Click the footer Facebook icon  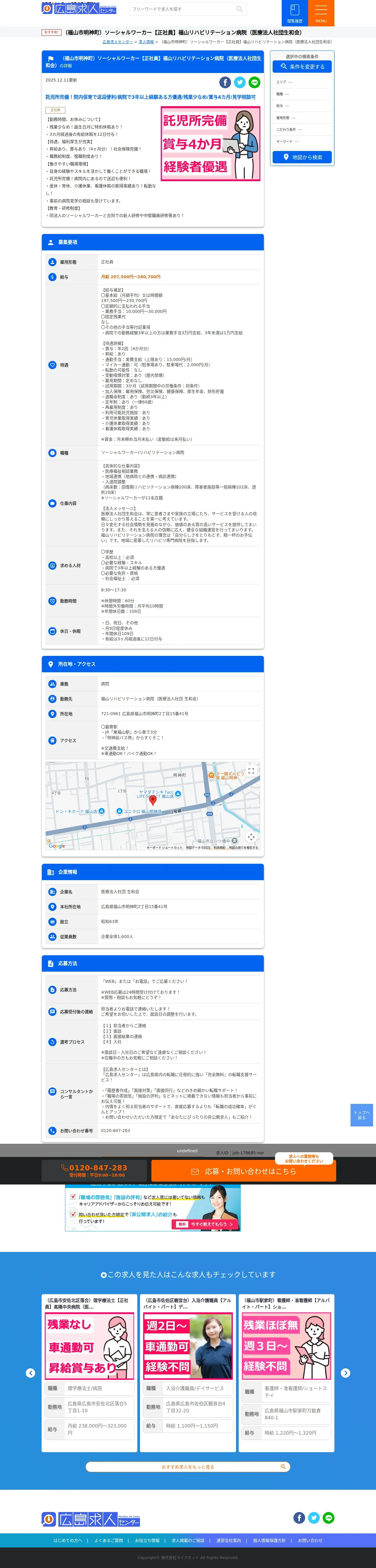tap(299, 1518)
